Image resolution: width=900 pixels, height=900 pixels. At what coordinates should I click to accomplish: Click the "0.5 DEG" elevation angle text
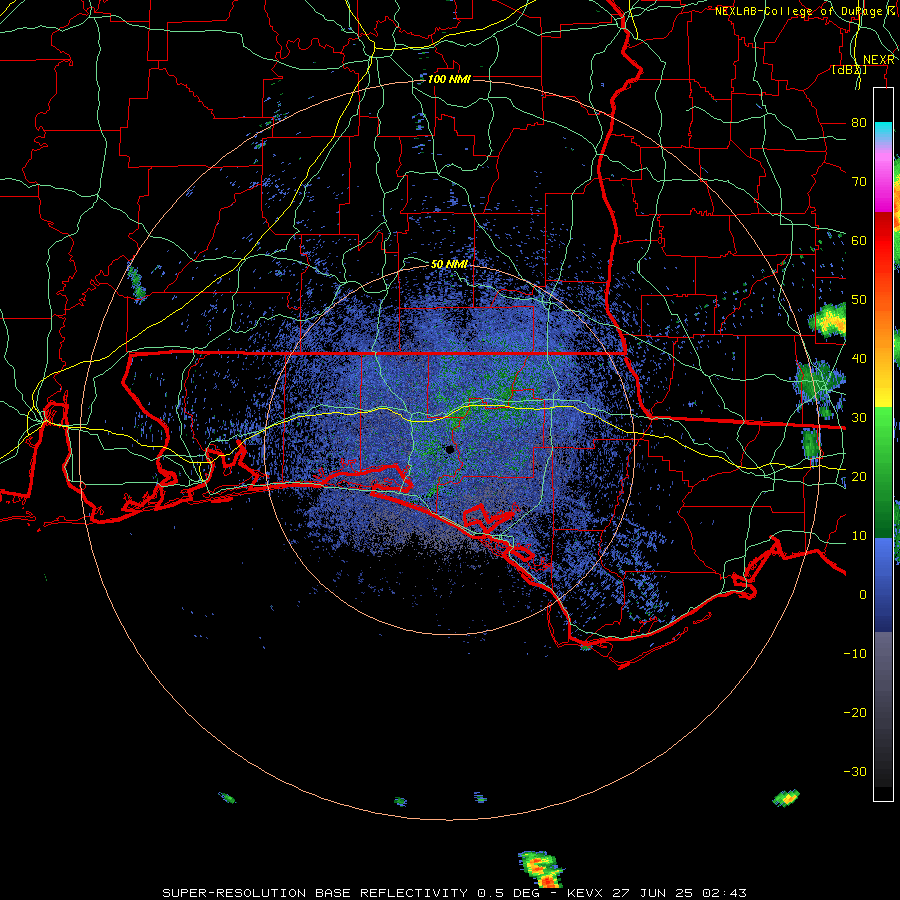tap(507, 893)
